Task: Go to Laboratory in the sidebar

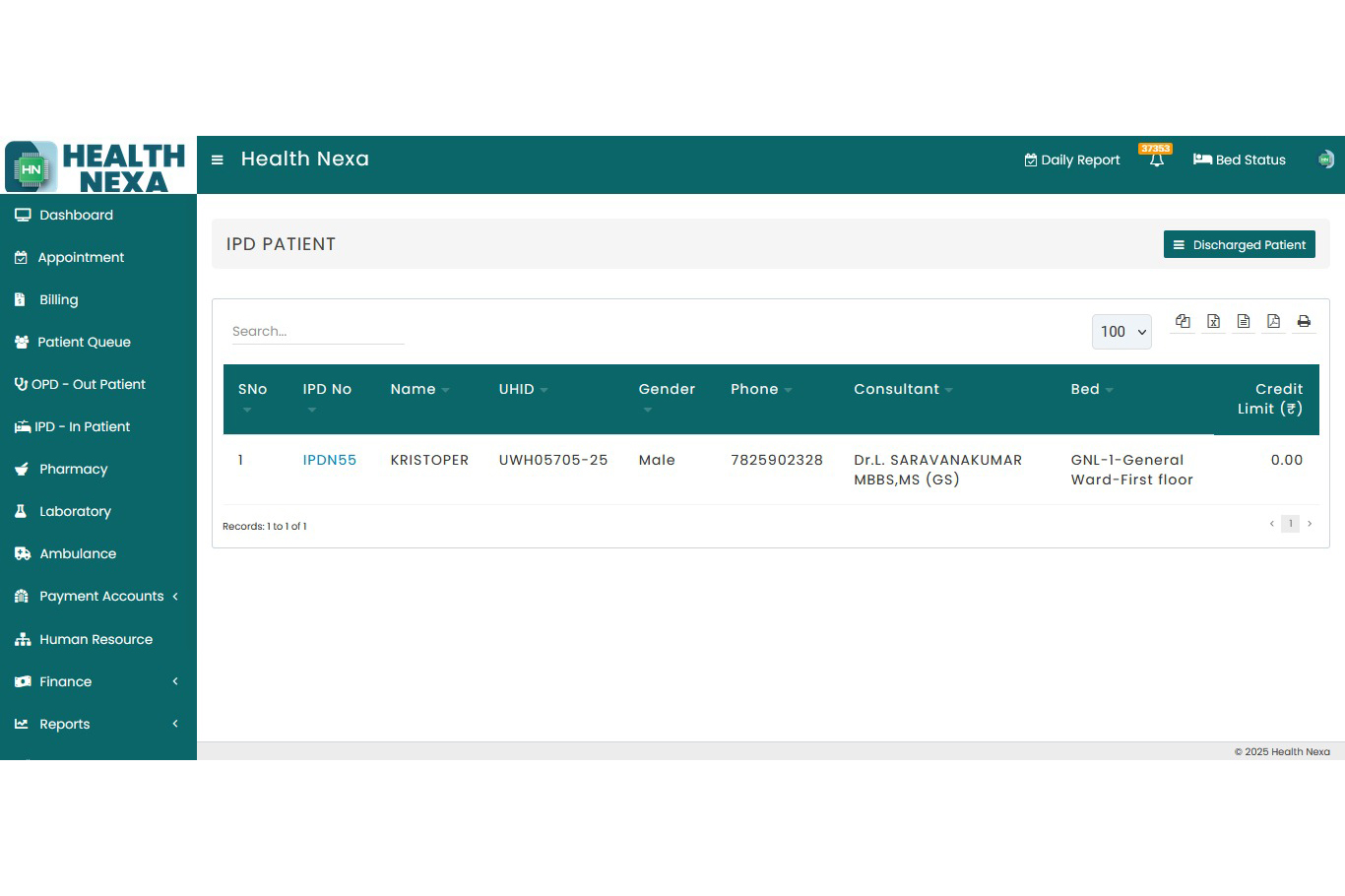Action: pyautogui.click(x=75, y=512)
